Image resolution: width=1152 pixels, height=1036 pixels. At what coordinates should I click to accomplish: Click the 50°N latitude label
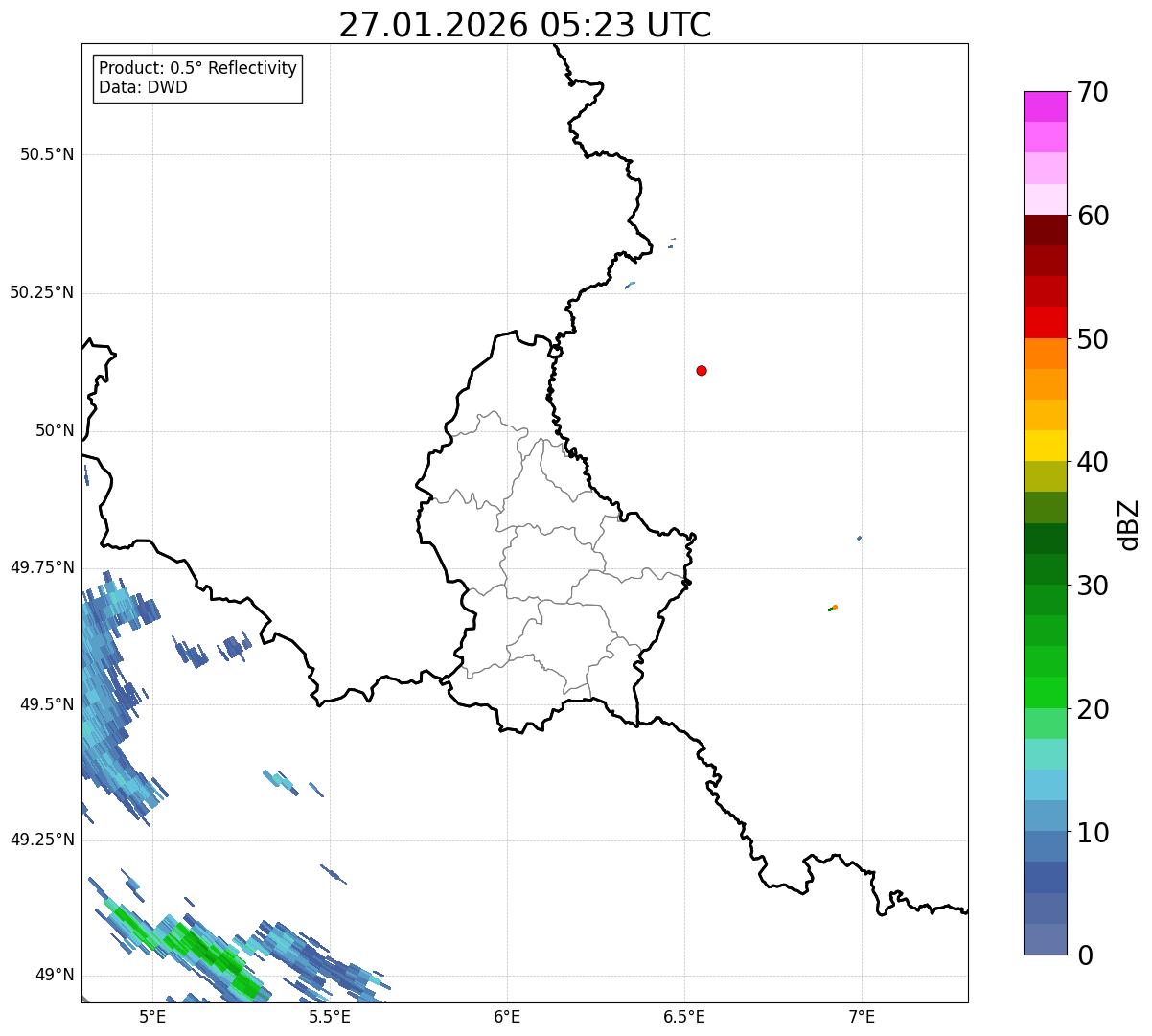(55, 430)
